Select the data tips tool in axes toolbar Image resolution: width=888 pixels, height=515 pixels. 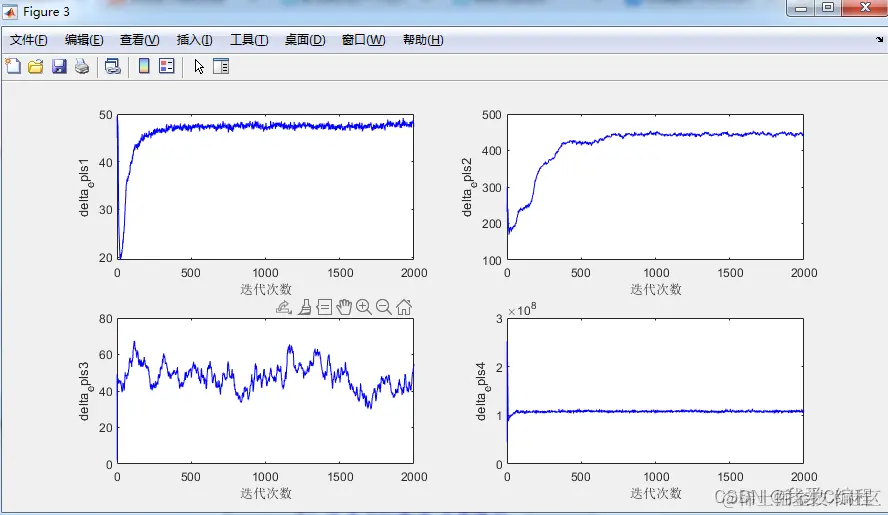pyautogui.click(x=325, y=307)
